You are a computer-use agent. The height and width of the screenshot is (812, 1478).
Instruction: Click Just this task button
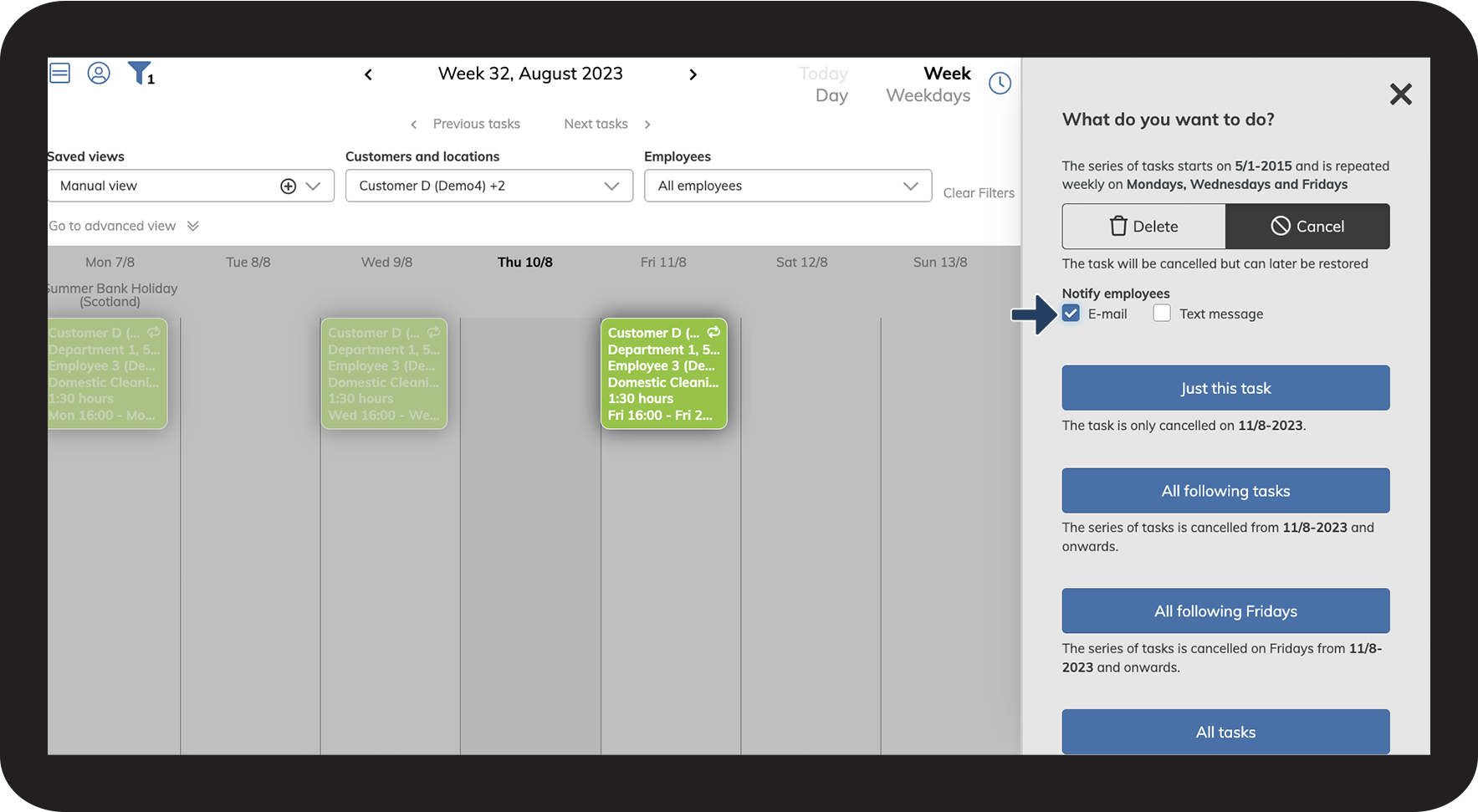(x=1225, y=388)
